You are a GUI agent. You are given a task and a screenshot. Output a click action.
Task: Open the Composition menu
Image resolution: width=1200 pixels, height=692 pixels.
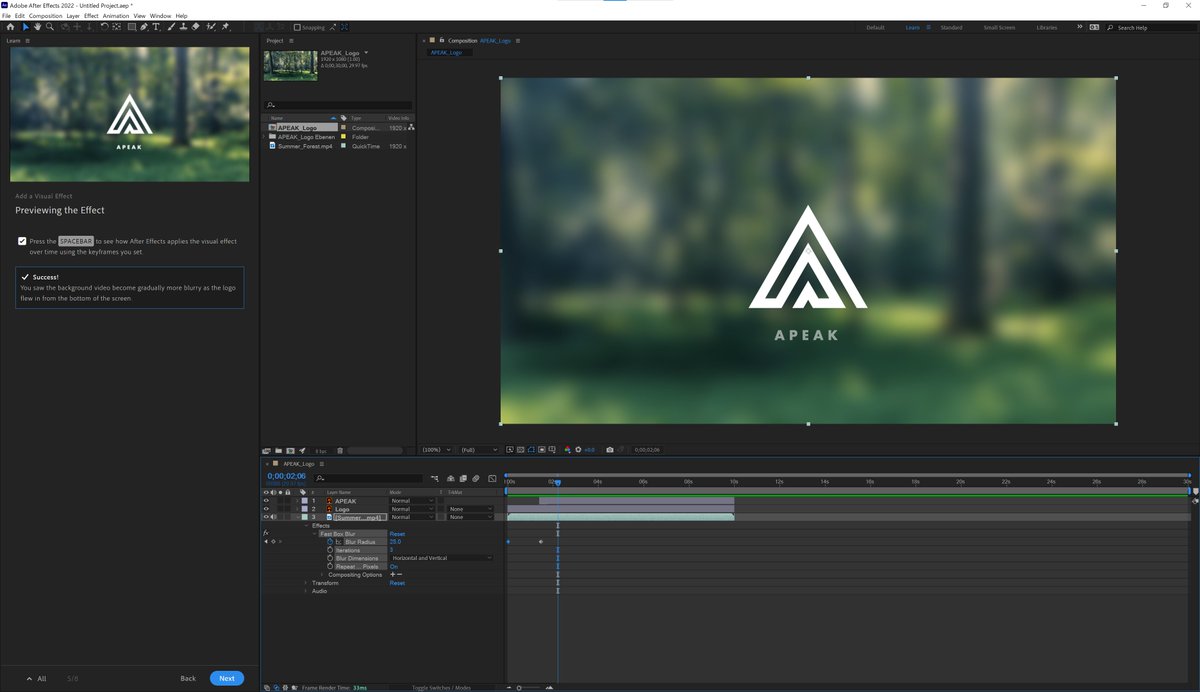pyautogui.click(x=45, y=16)
